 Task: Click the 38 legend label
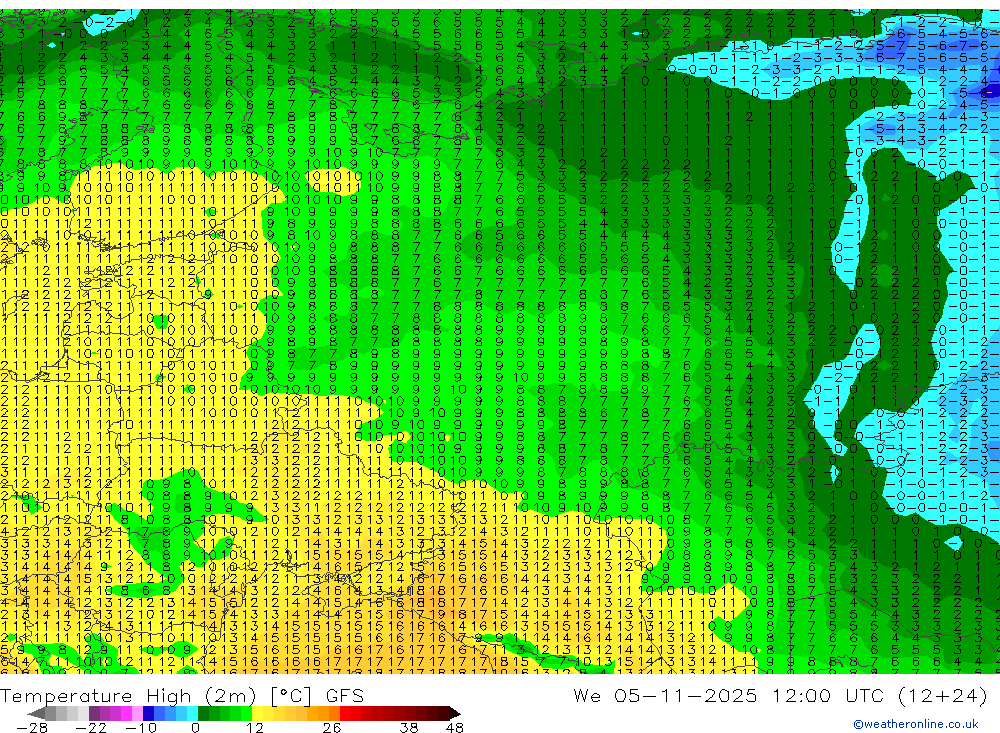tap(409, 728)
